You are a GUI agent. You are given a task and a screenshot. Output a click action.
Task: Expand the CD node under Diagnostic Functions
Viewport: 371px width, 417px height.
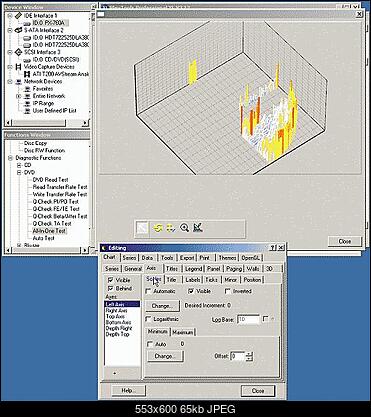click(x=19, y=165)
